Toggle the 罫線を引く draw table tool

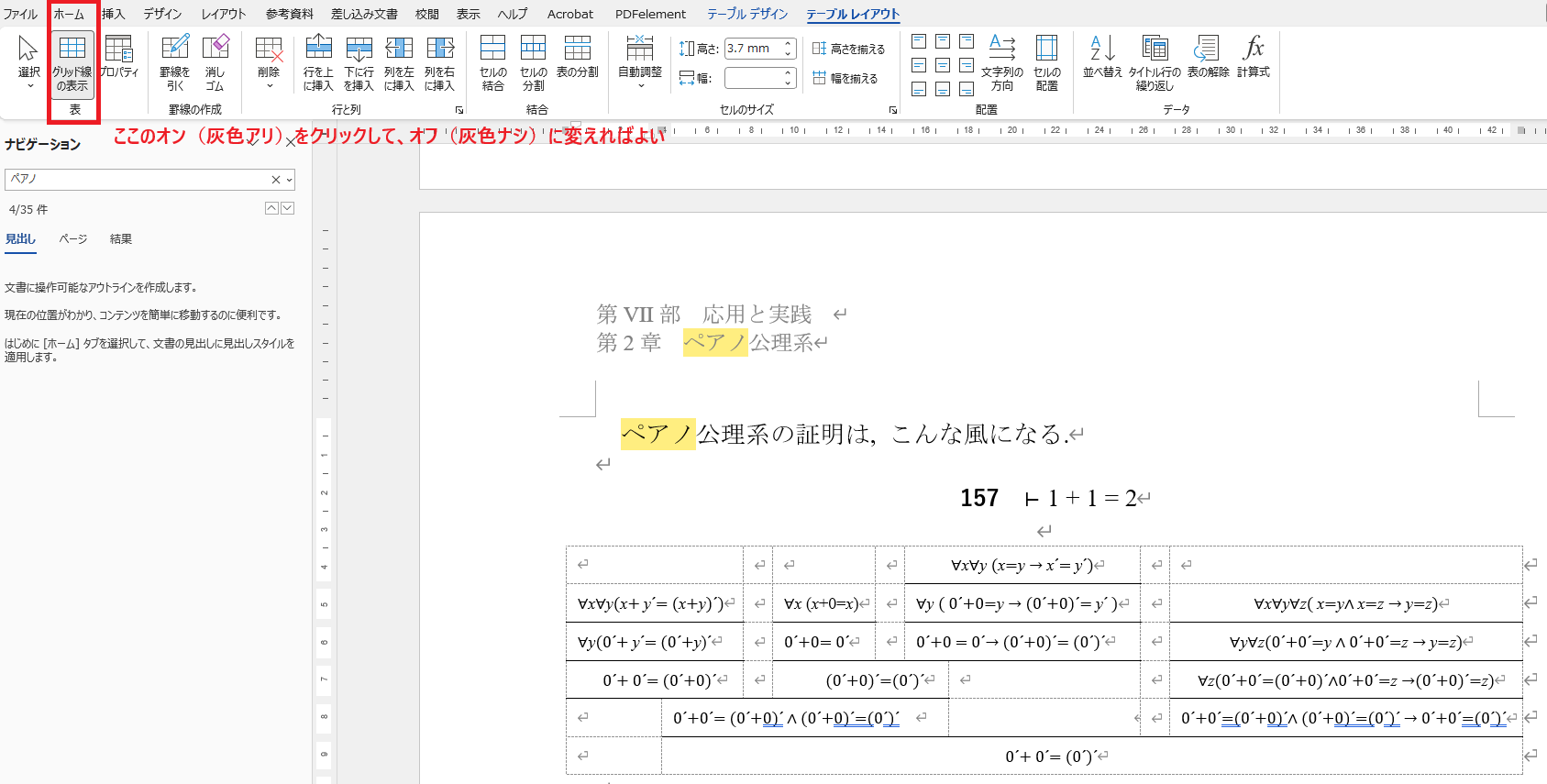pos(174,62)
